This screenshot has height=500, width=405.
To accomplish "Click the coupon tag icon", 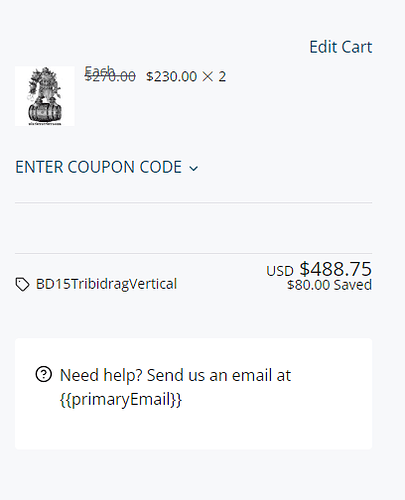I will point(22,284).
